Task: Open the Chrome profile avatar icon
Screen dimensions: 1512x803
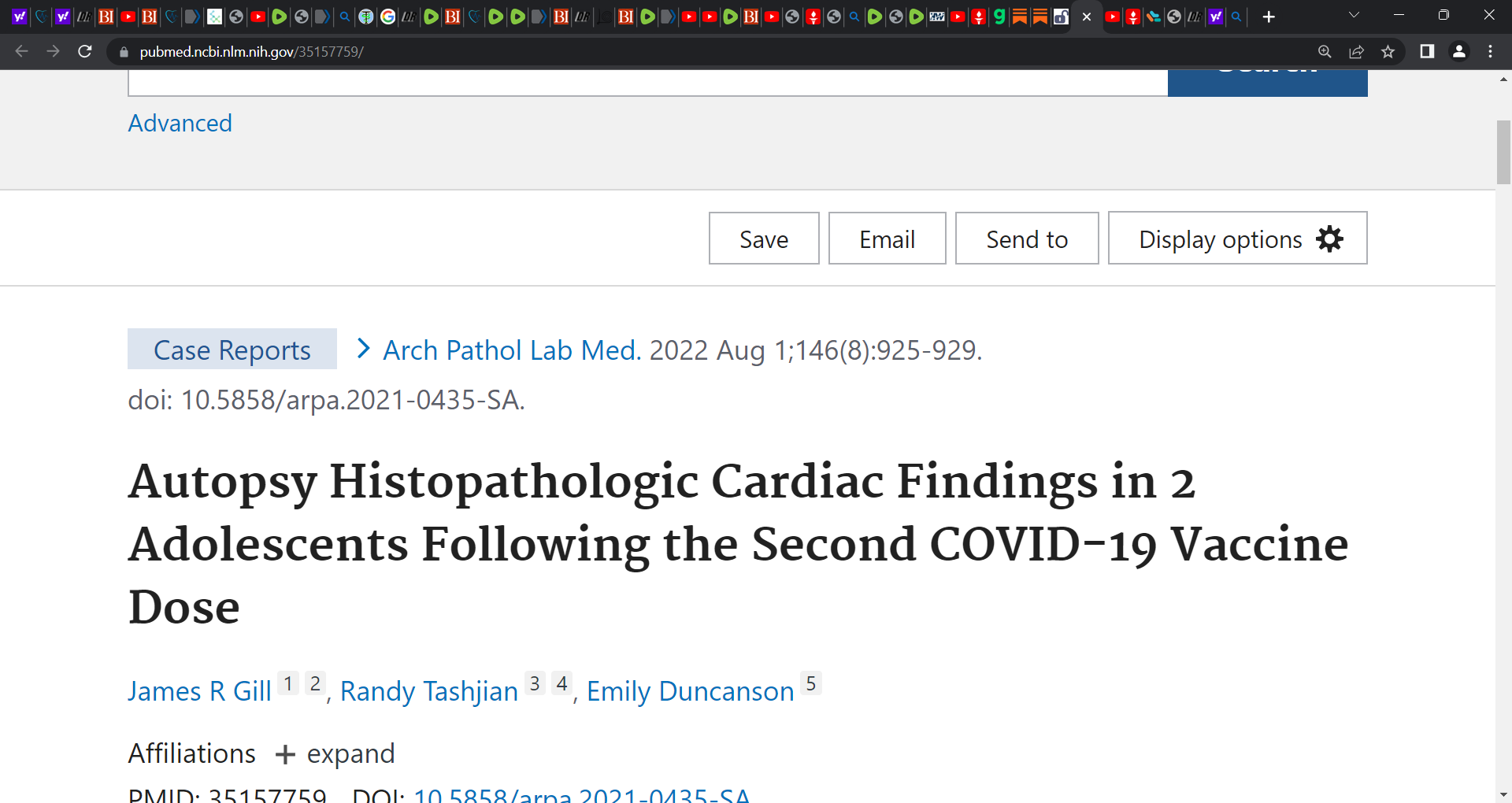Action: tap(1458, 51)
